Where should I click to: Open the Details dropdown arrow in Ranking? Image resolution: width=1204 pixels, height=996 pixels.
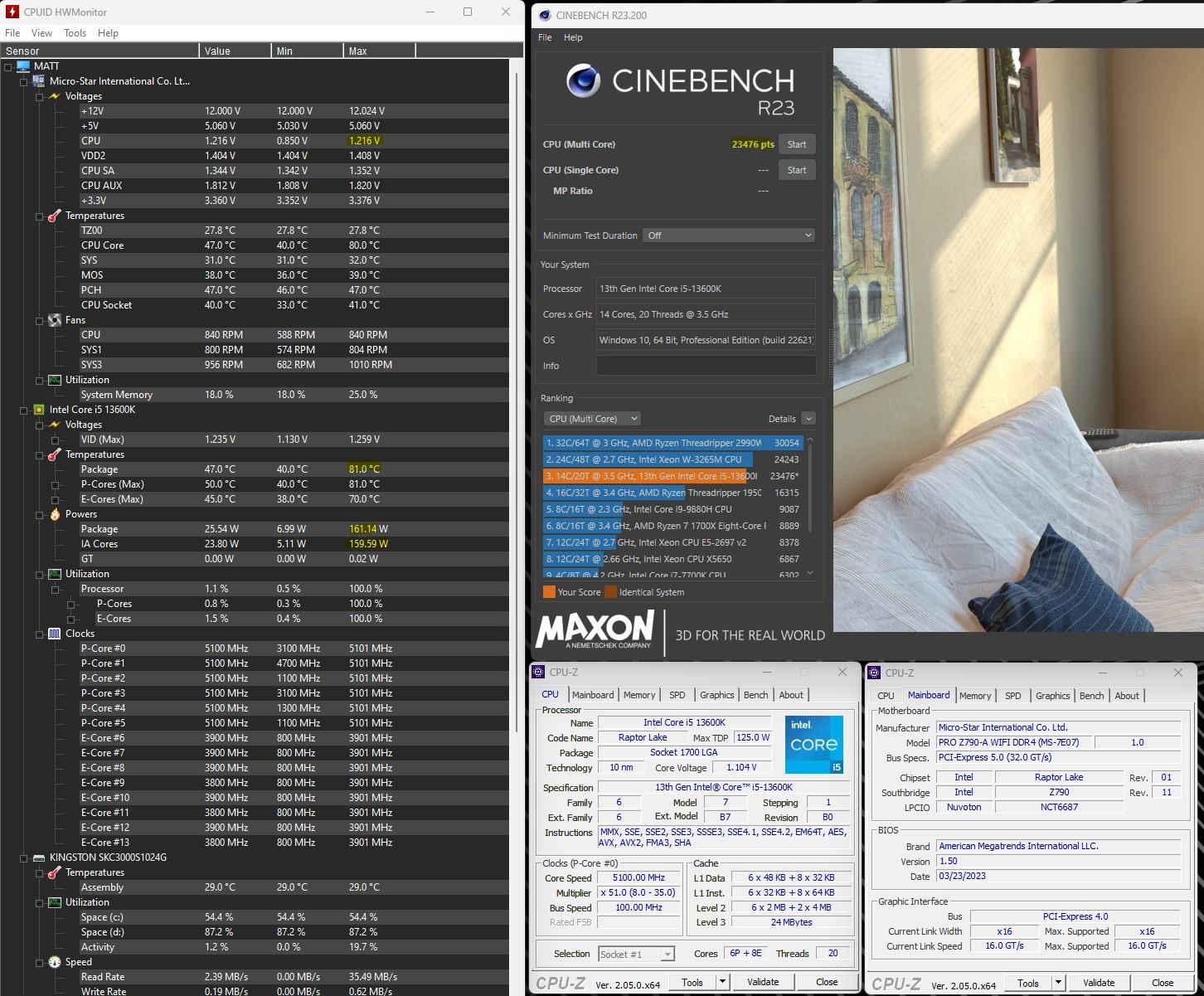click(808, 419)
